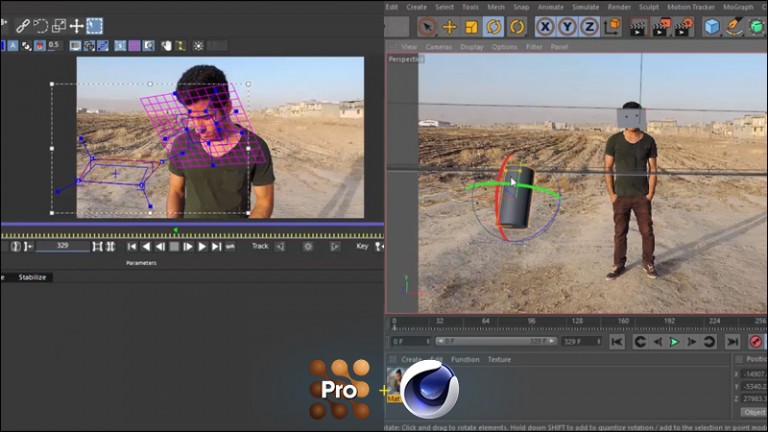Click the red record keyframe button
Screen dimensions: 768x432
pyautogui.click(x=755, y=342)
